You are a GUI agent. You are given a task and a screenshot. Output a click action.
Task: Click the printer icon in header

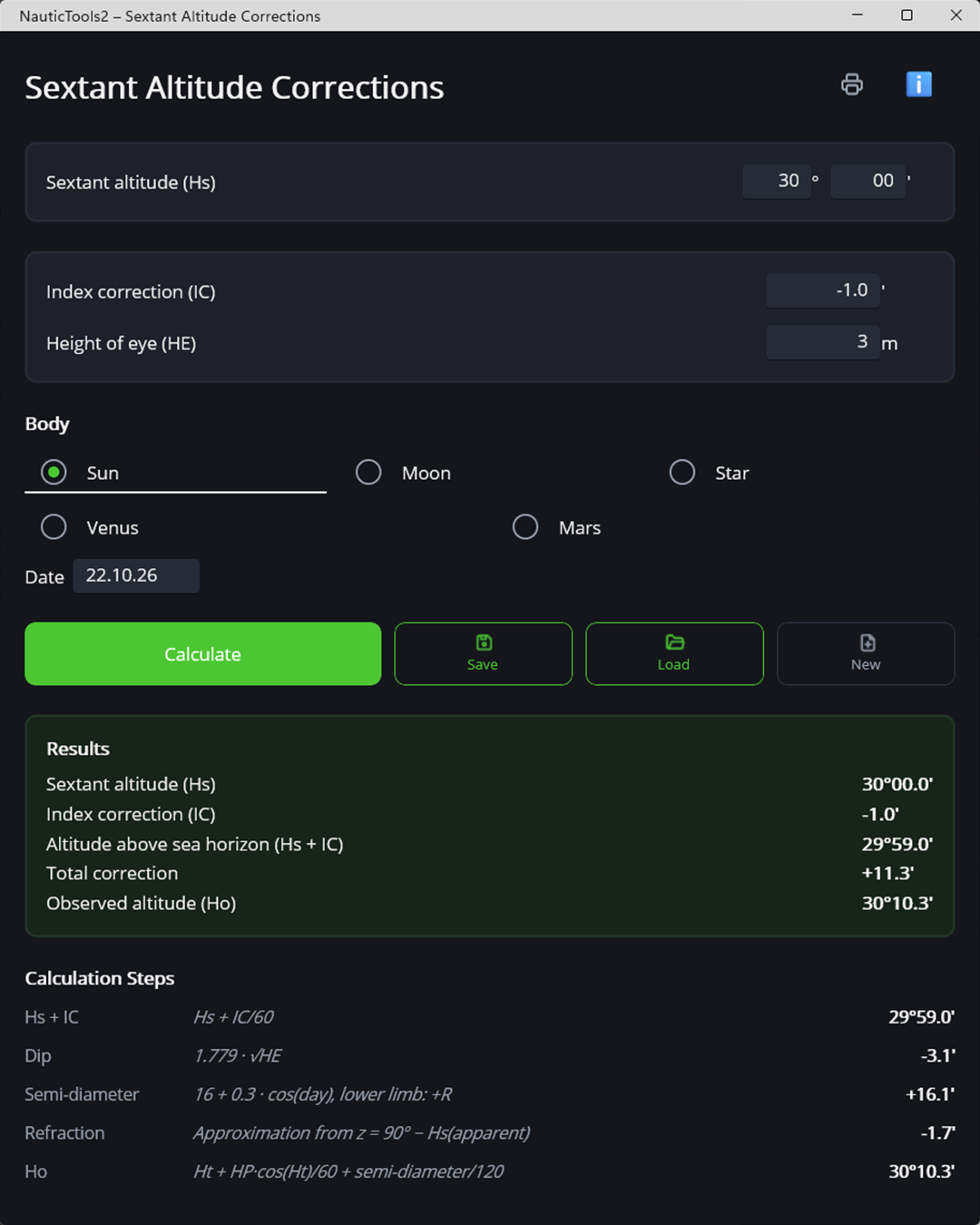coord(852,84)
